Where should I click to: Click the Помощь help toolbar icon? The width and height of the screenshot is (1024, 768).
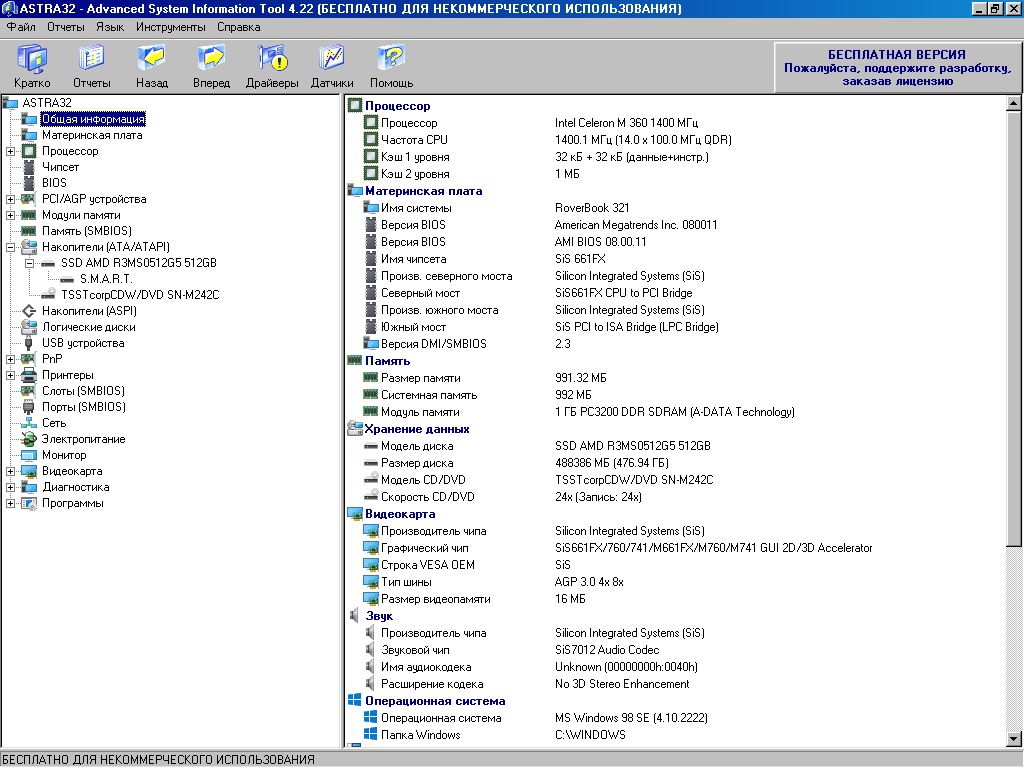pos(391,66)
